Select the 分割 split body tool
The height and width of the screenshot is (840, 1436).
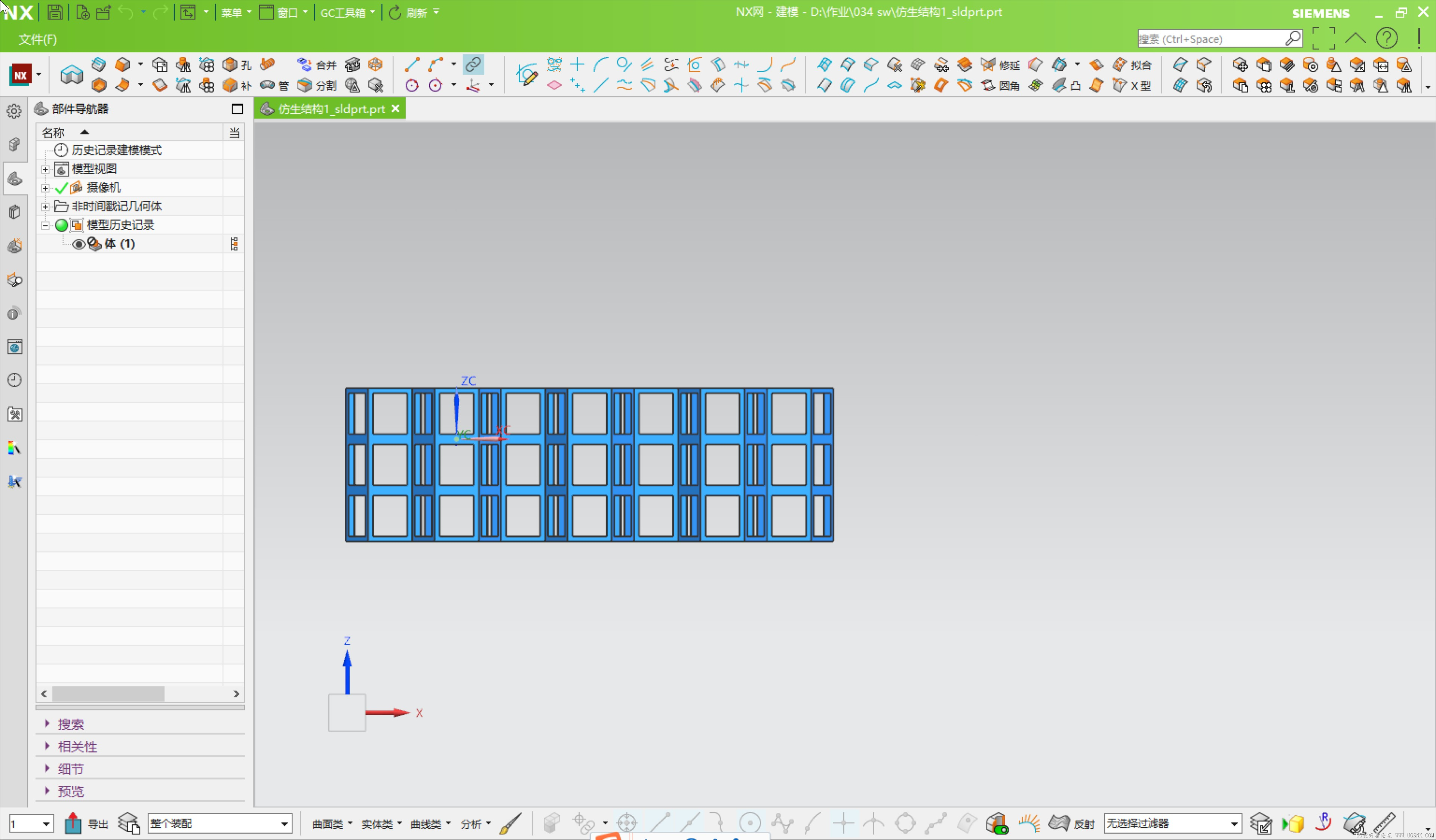pos(317,86)
